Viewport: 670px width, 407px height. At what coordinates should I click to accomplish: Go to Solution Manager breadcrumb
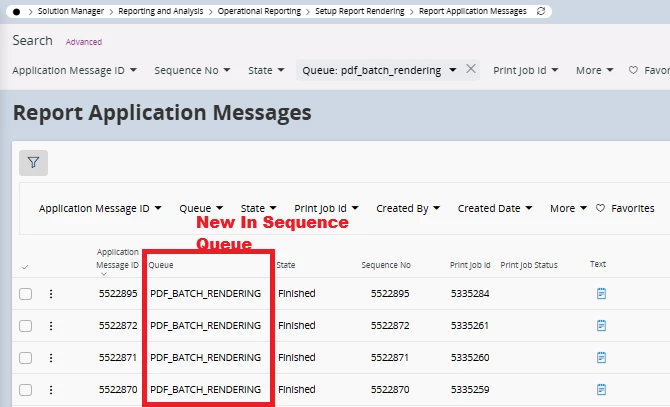pyautogui.click(x=71, y=11)
